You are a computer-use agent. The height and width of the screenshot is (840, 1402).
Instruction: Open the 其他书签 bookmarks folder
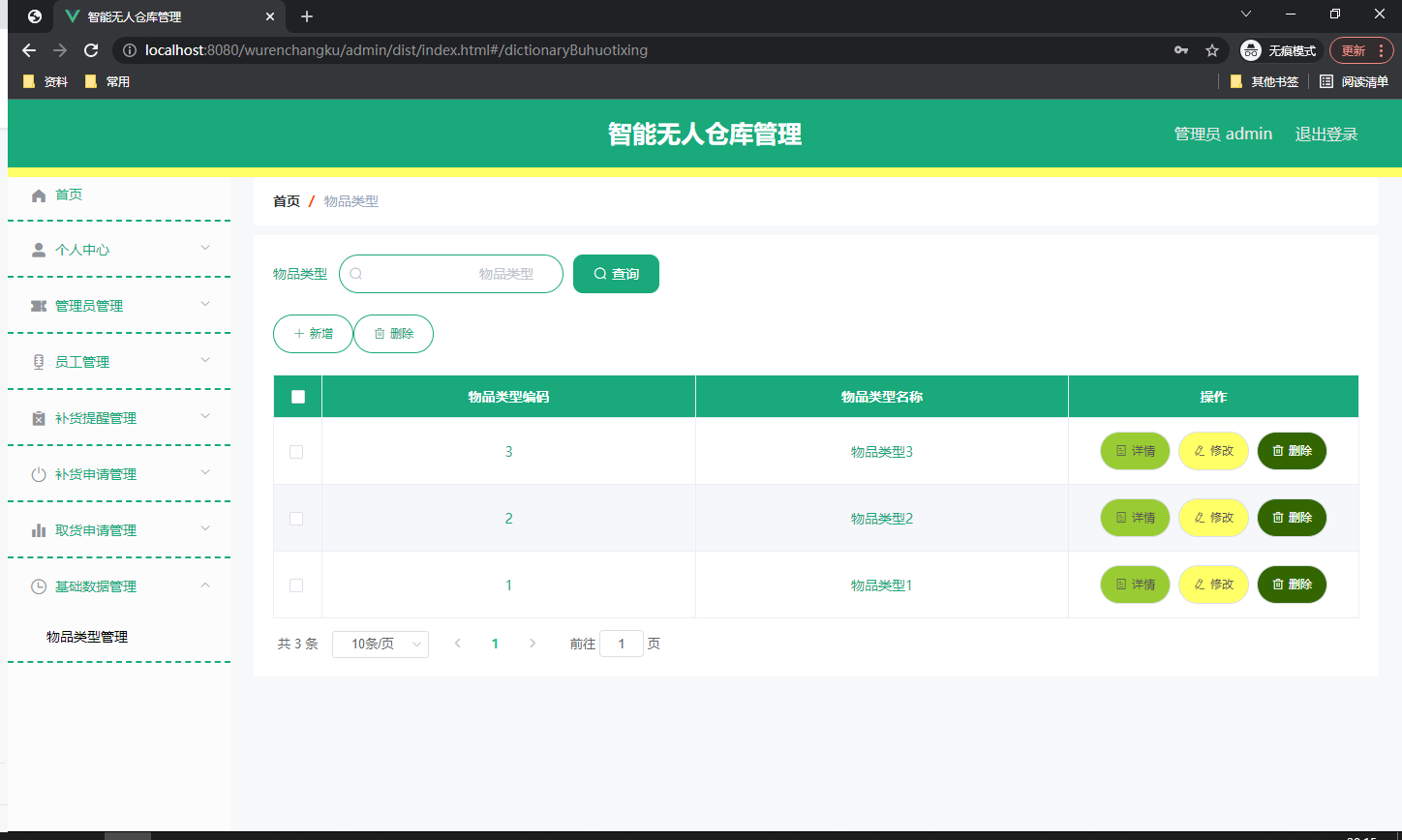coord(1265,82)
